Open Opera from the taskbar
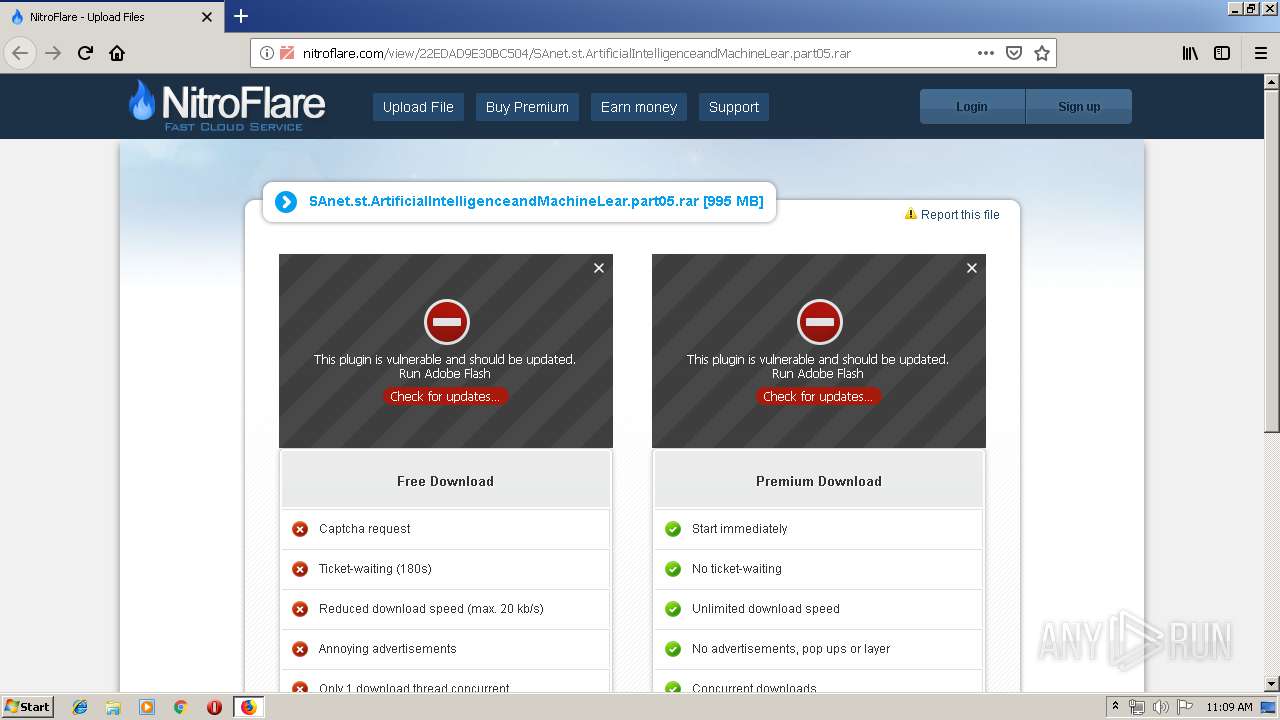The height and width of the screenshot is (720, 1280). [214, 707]
